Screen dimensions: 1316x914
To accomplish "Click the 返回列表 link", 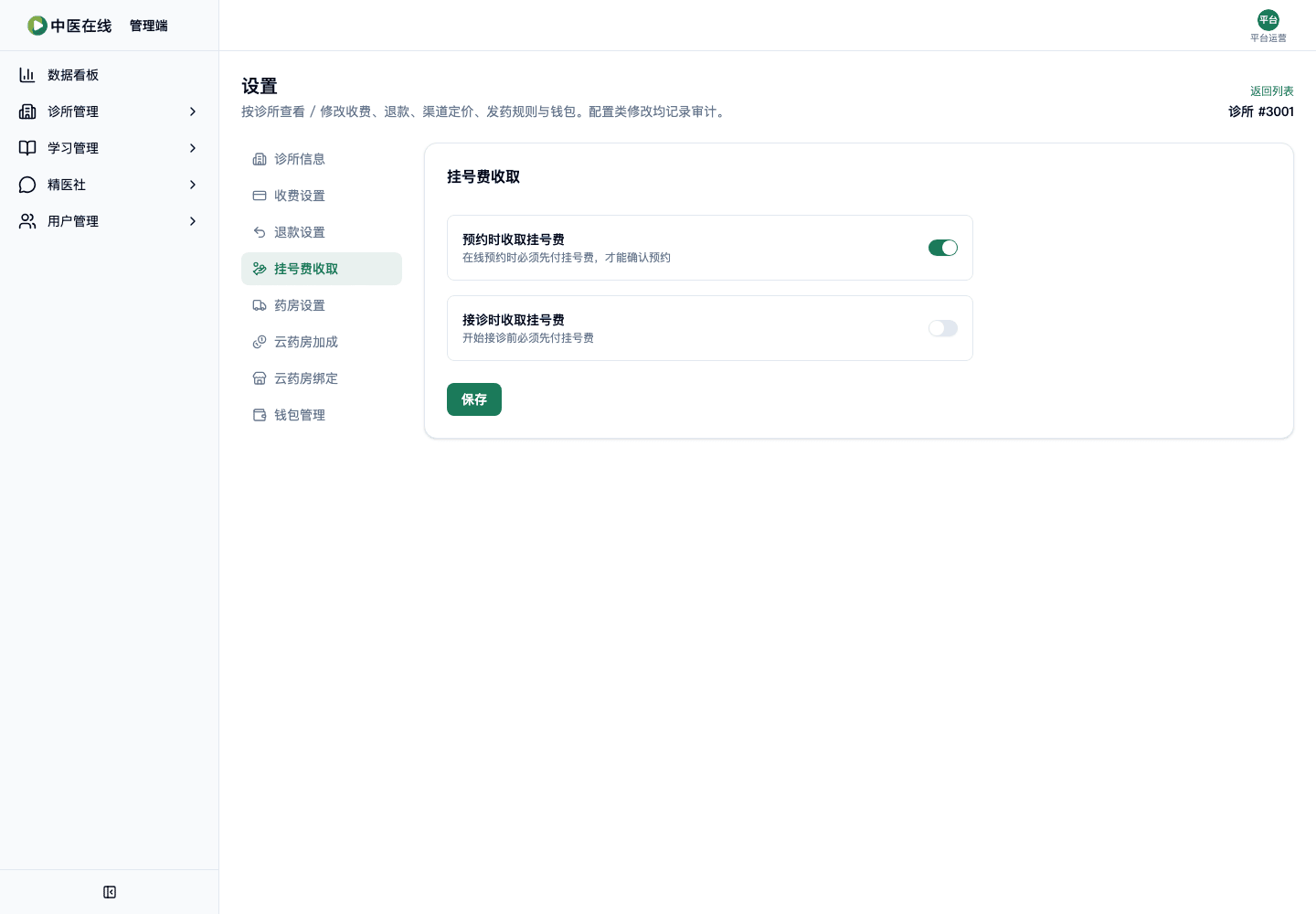I will click(x=1272, y=91).
